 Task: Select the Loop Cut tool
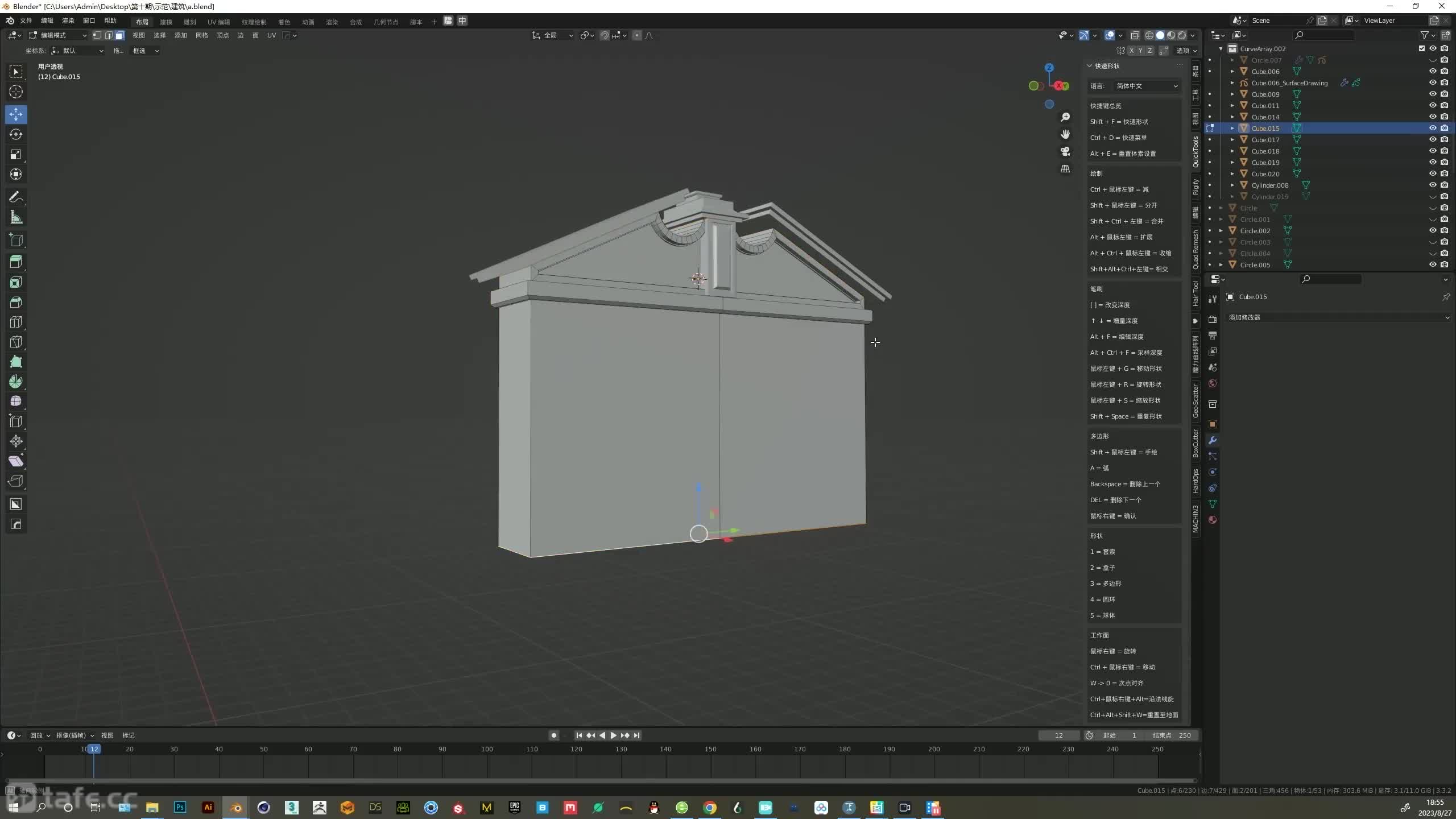click(16, 322)
